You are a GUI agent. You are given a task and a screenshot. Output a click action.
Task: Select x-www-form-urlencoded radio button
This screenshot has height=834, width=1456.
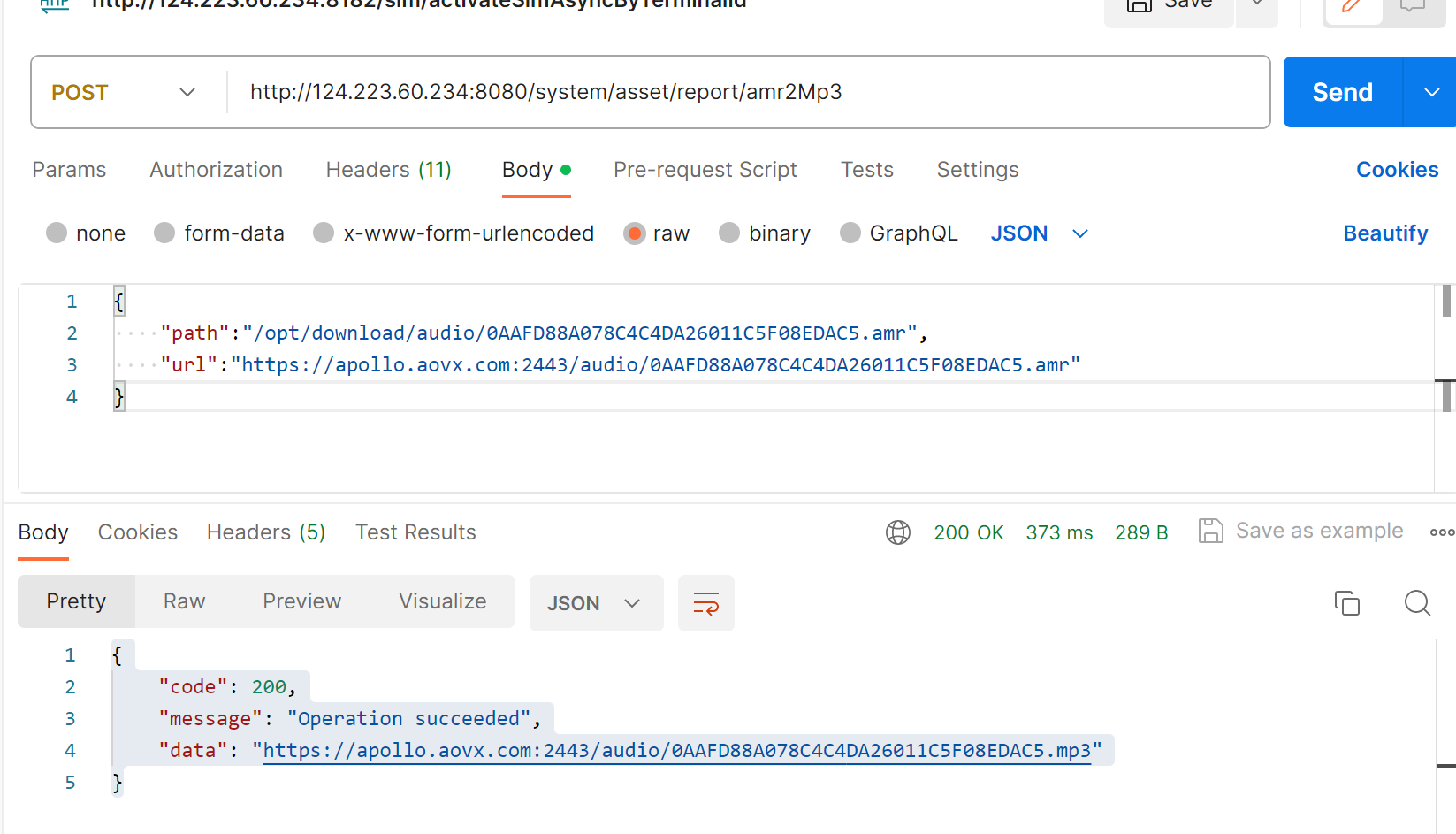[x=324, y=233]
